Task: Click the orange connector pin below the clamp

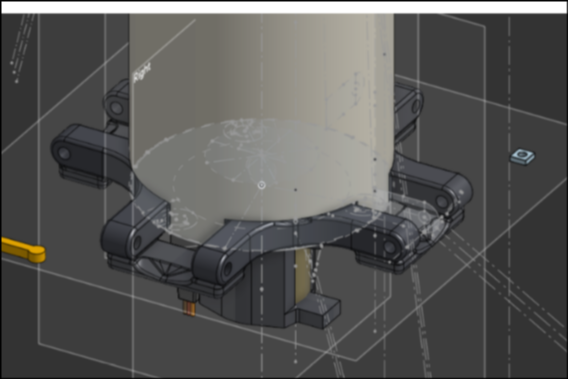Action: tap(189, 308)
